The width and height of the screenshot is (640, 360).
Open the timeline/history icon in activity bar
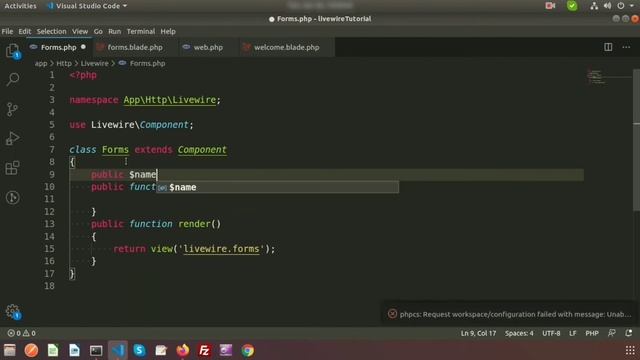click(x=13, y=198)
